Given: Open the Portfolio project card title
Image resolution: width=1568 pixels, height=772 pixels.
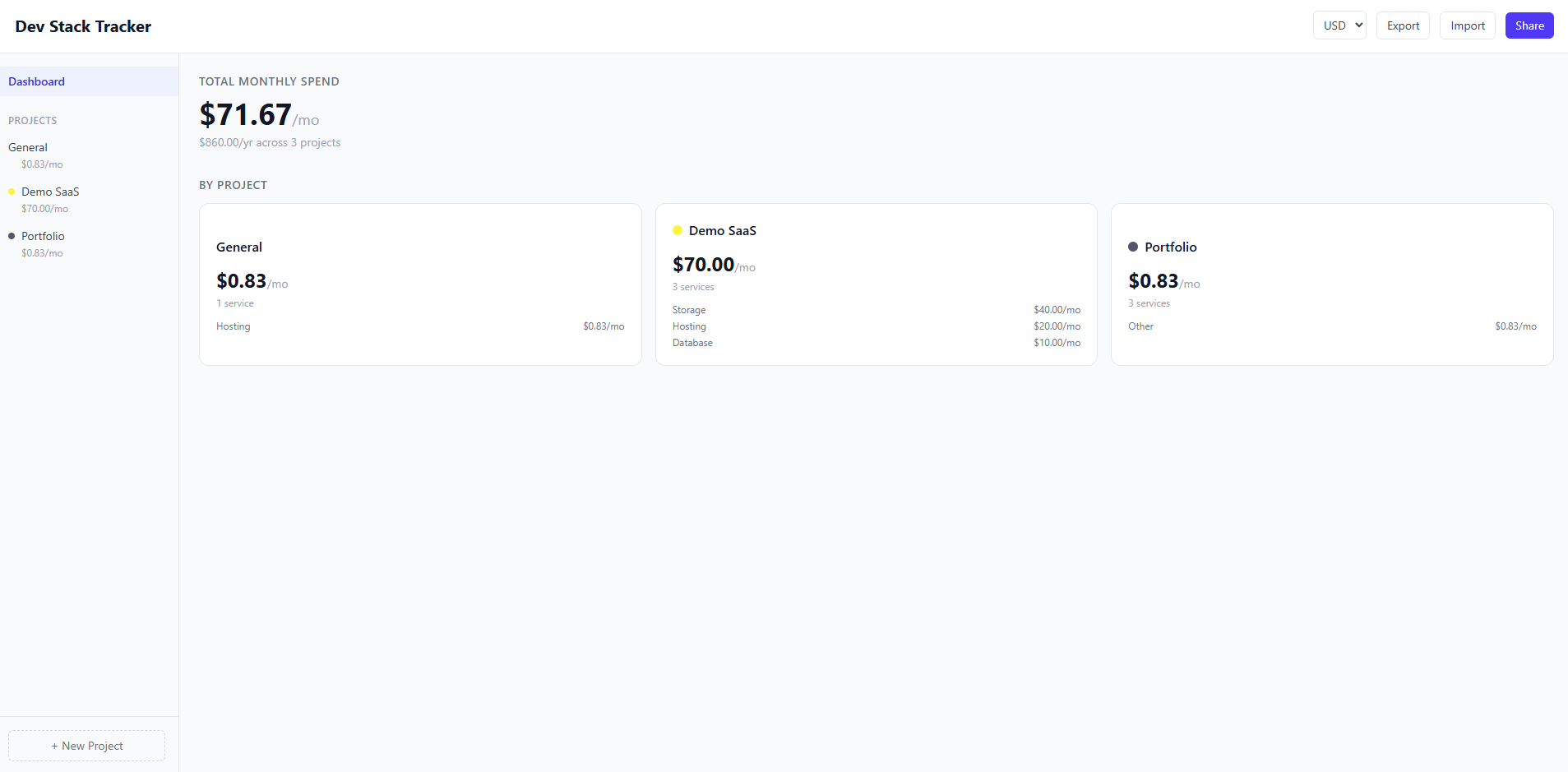Looking at the screenshot, I should coord(1170,247).
